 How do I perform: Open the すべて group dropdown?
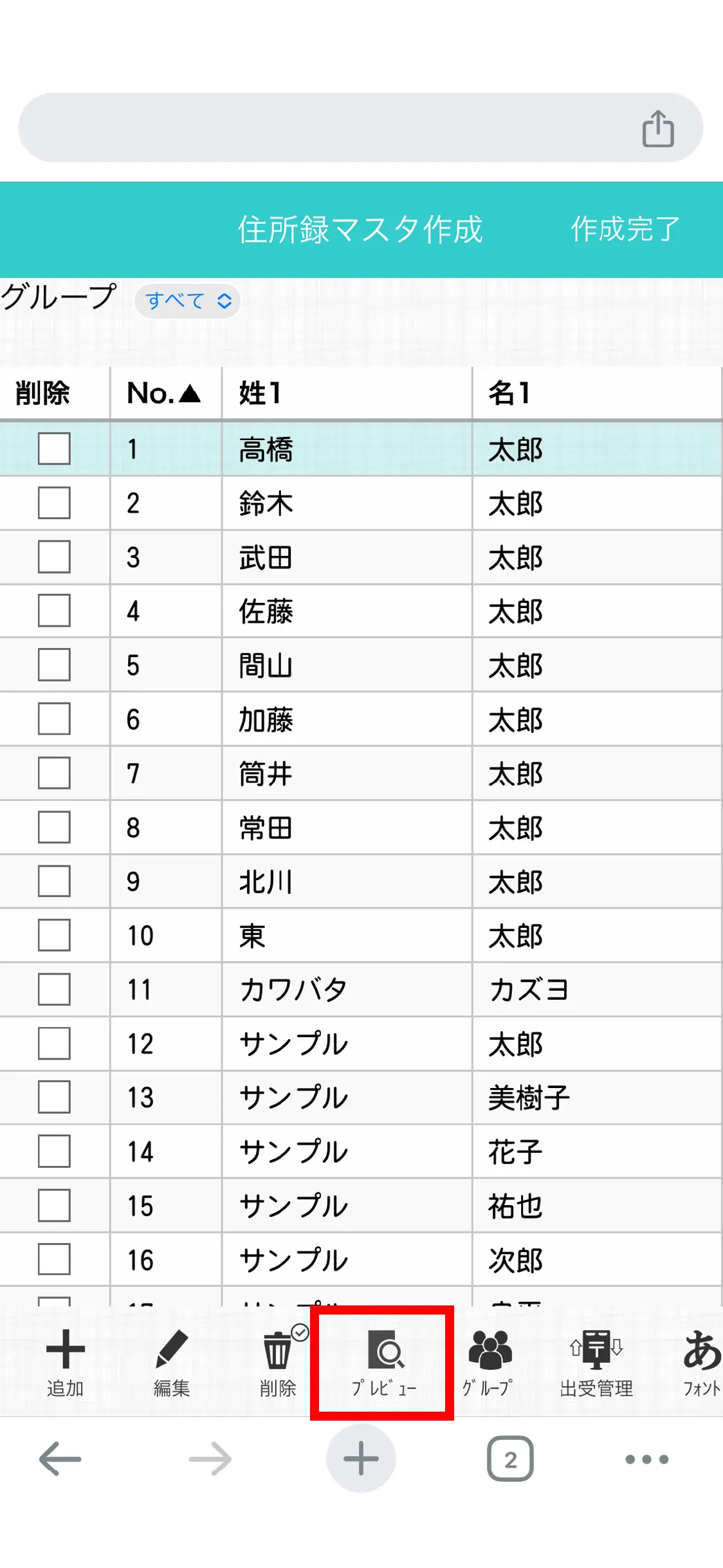[187, 300]
